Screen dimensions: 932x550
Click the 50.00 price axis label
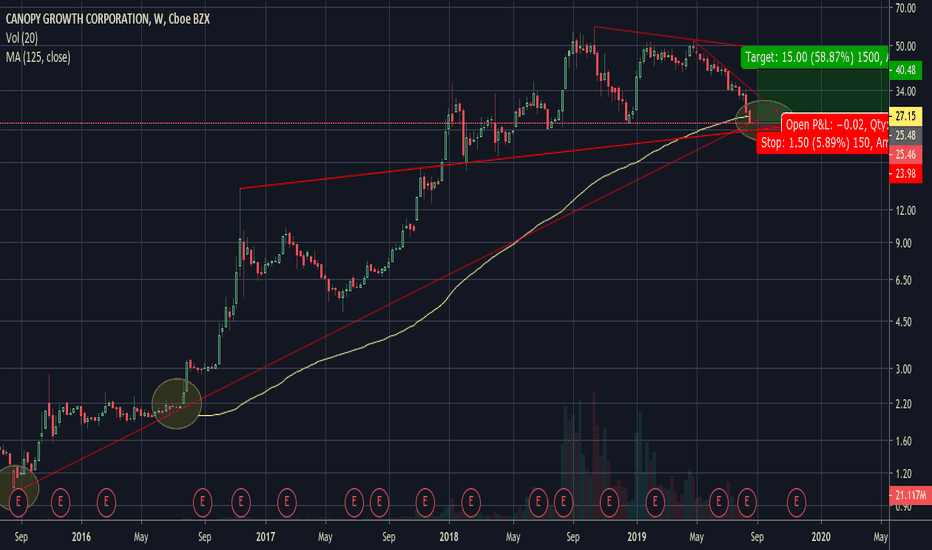pyautogui.click(x=905, y=46)
